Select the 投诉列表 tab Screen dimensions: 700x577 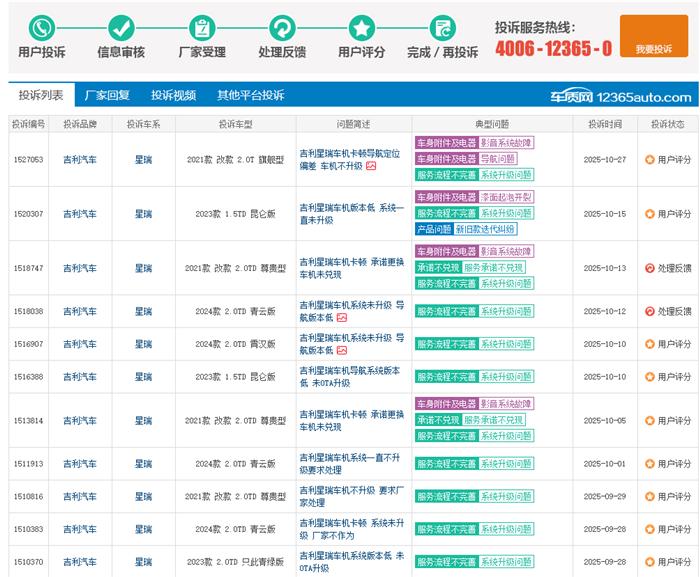(x=41, y=96)
